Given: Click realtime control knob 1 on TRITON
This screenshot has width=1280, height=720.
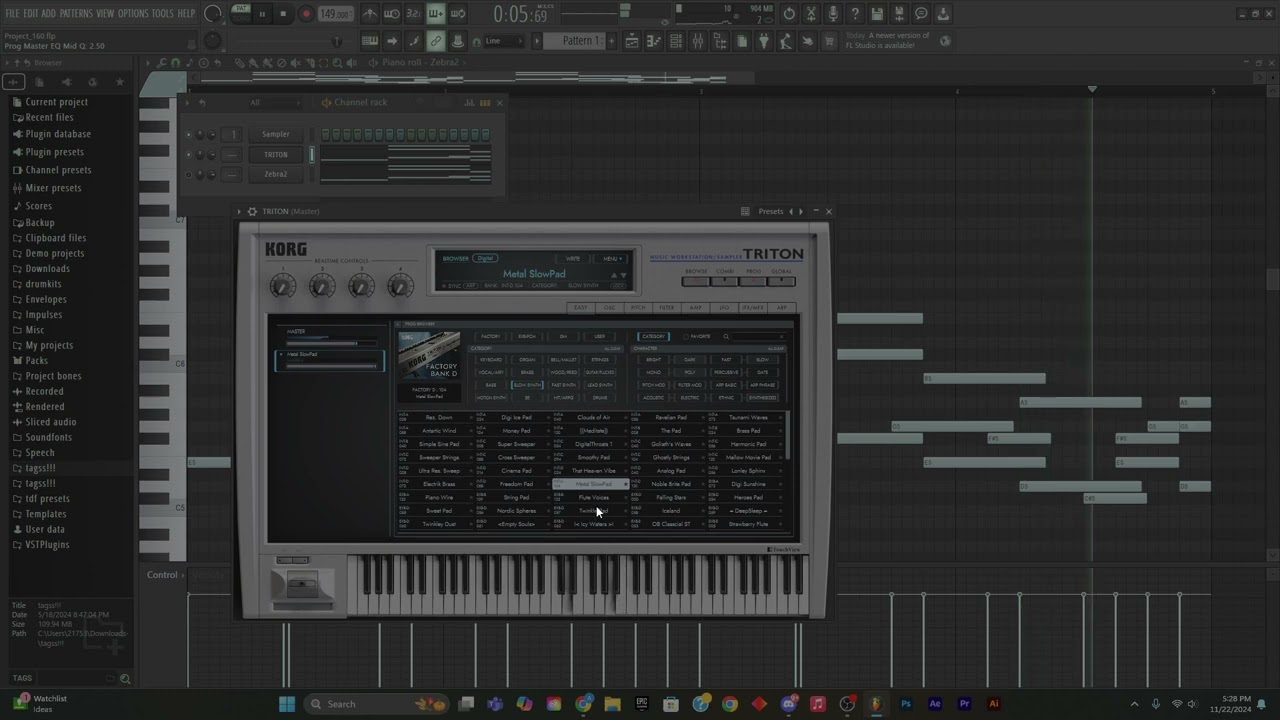Looking at the screenshot, I should (x=283, y=287).
